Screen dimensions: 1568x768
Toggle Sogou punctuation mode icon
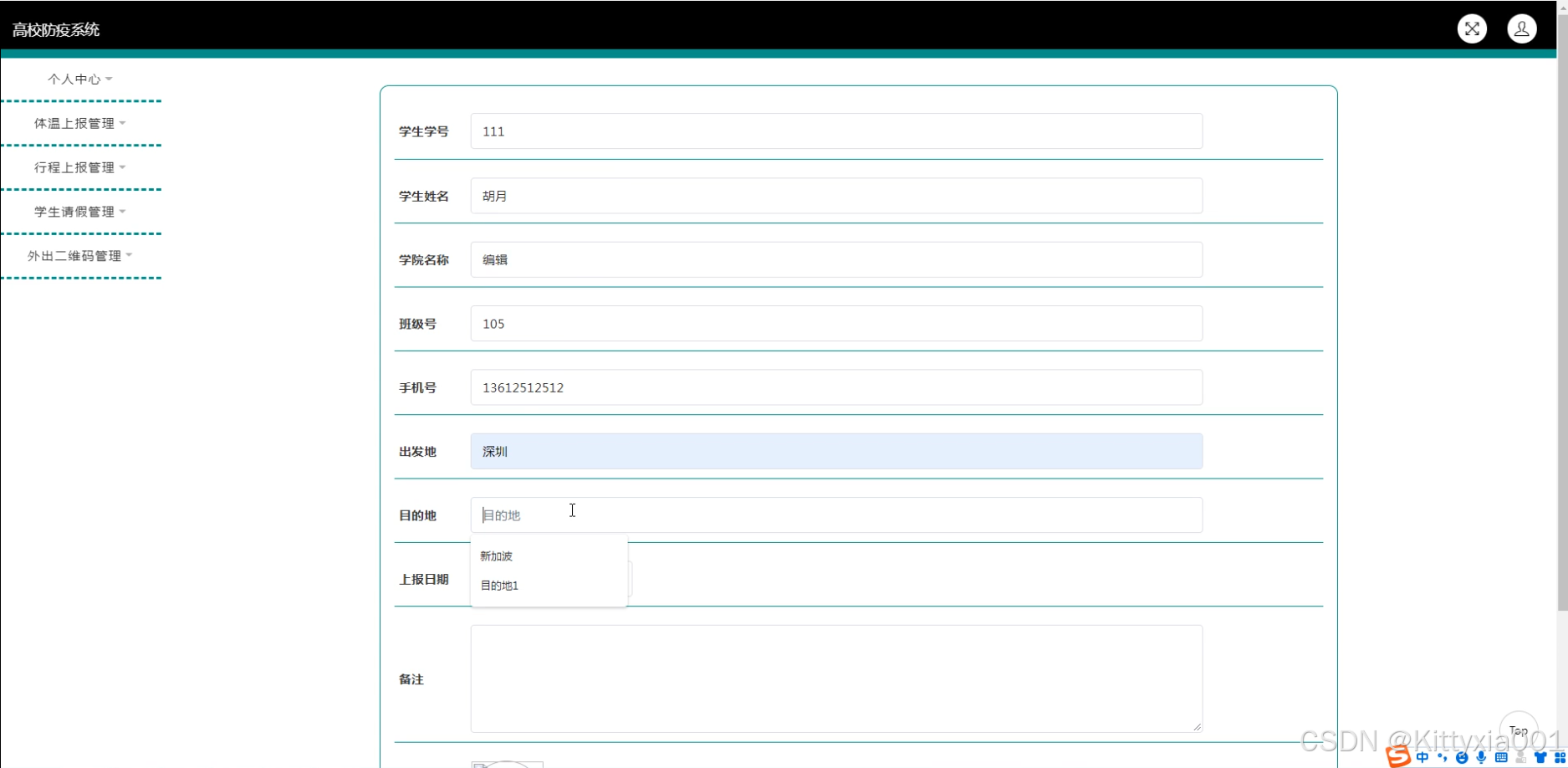[1443, 757]
